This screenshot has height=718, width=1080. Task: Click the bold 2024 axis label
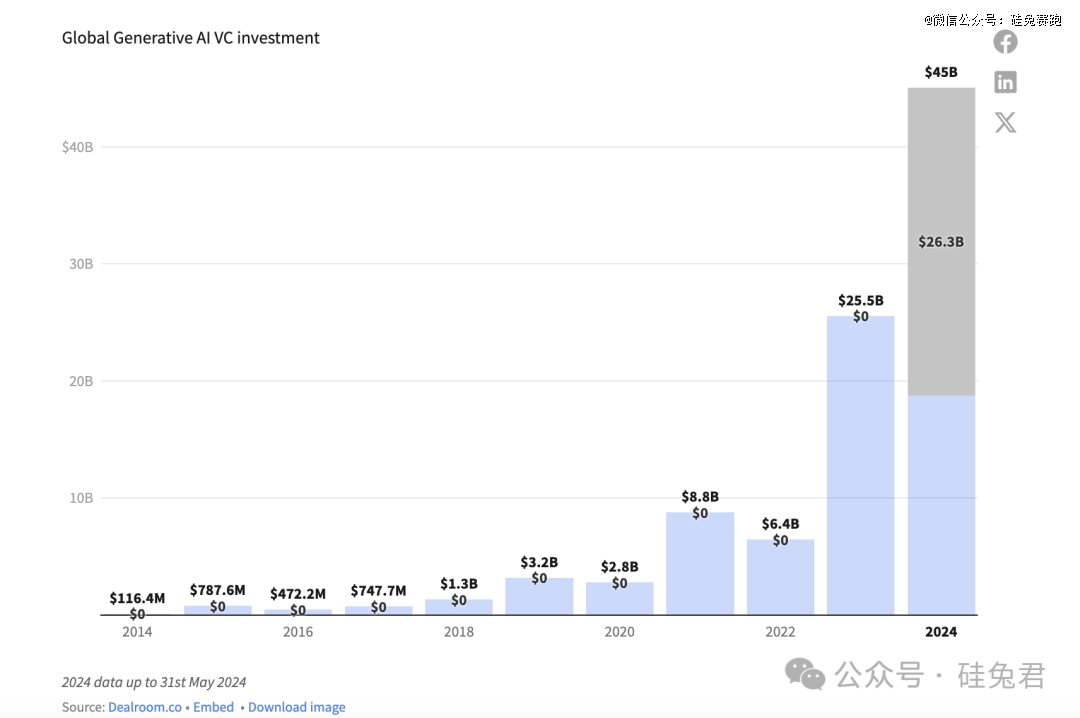pos(941,632)
